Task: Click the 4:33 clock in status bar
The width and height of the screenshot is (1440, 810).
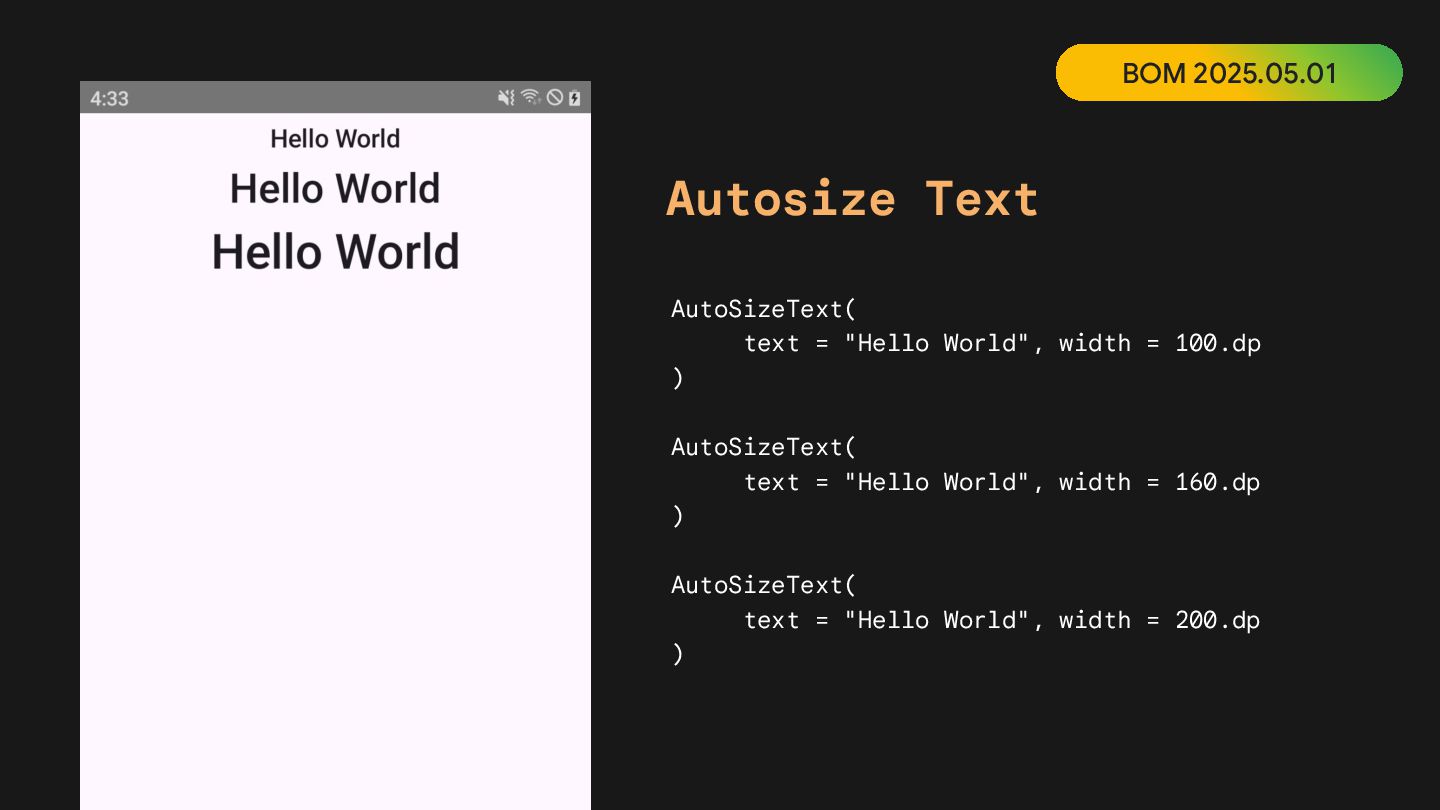Action: pyautogui.click(x=109, y=98)
